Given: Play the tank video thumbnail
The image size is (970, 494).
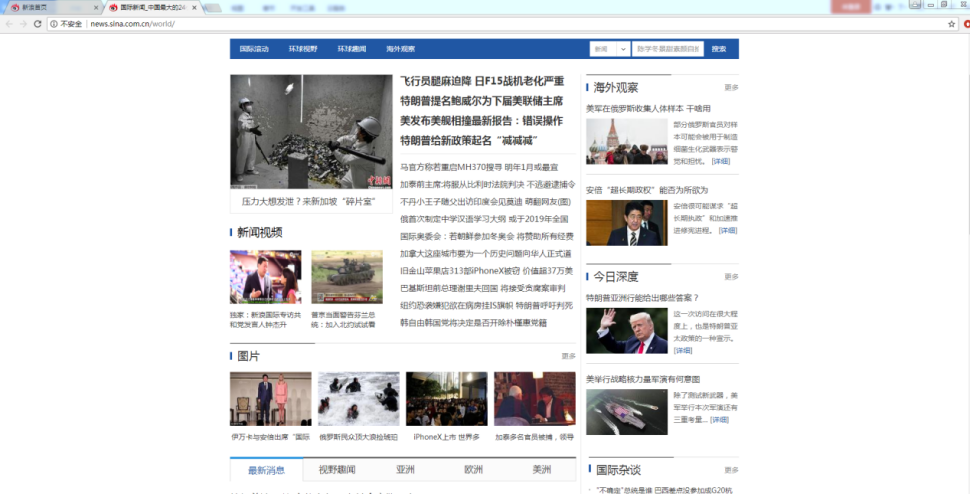Looking at the screenshot, I should click(x=346, y=277).
